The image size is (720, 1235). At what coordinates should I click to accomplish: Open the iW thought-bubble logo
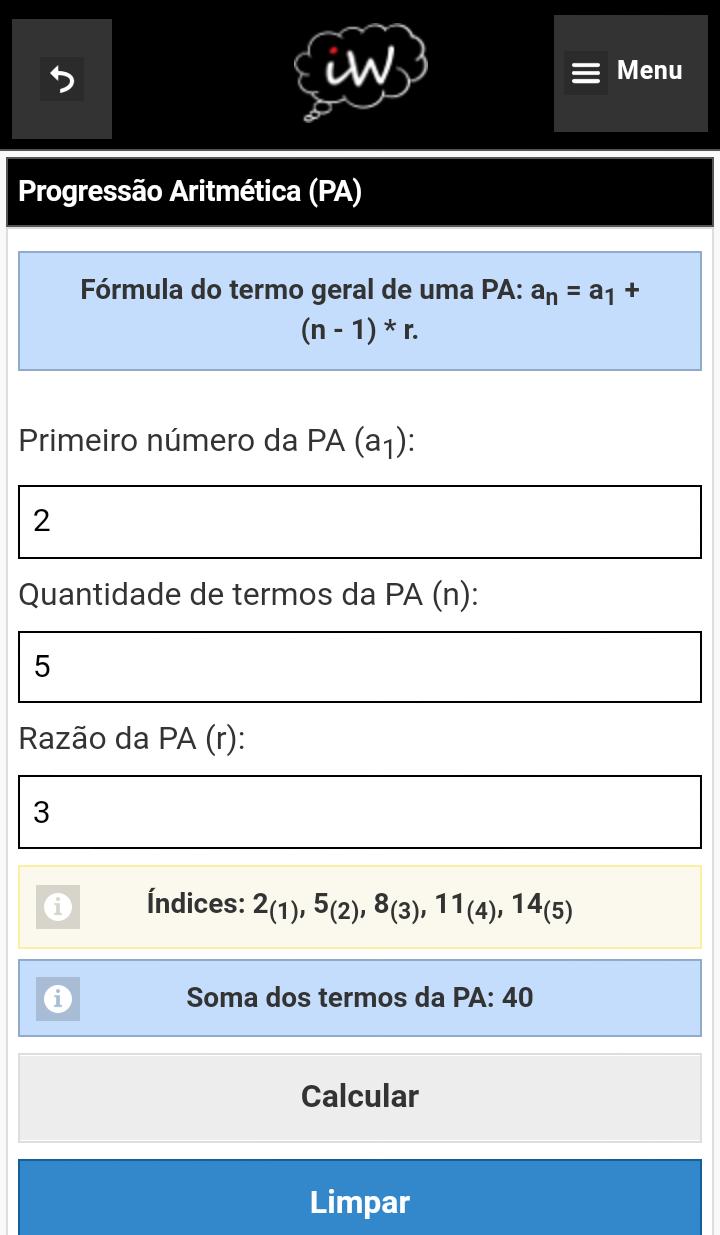360,72
